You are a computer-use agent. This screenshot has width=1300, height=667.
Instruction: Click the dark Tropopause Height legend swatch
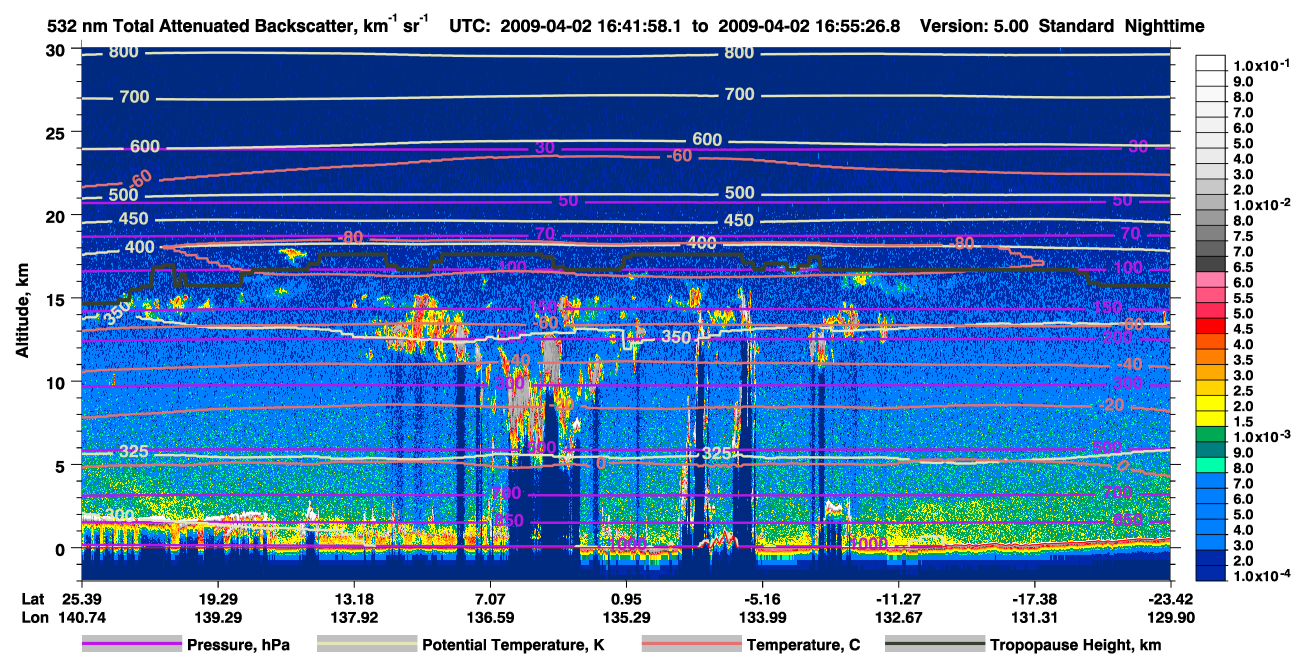tap(934, 645)
